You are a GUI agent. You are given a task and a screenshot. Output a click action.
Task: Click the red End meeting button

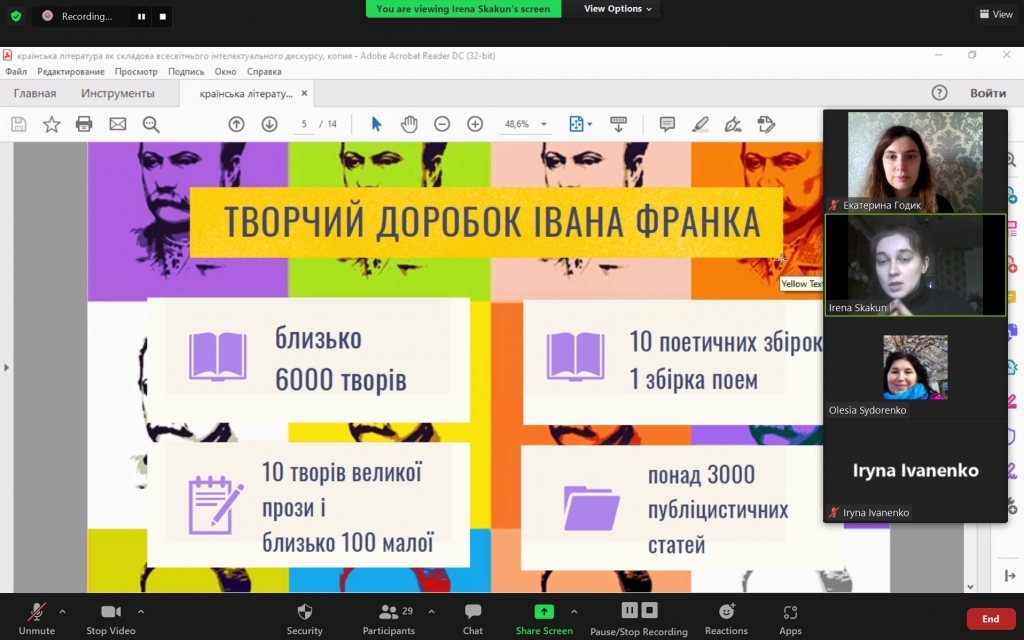pyautogui.click(x=990, y=618)
